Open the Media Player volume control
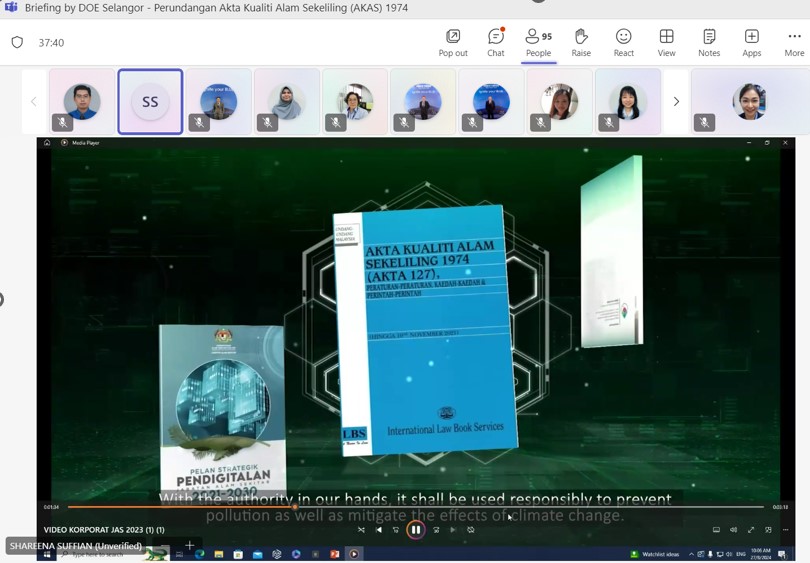 coord(734,529)
